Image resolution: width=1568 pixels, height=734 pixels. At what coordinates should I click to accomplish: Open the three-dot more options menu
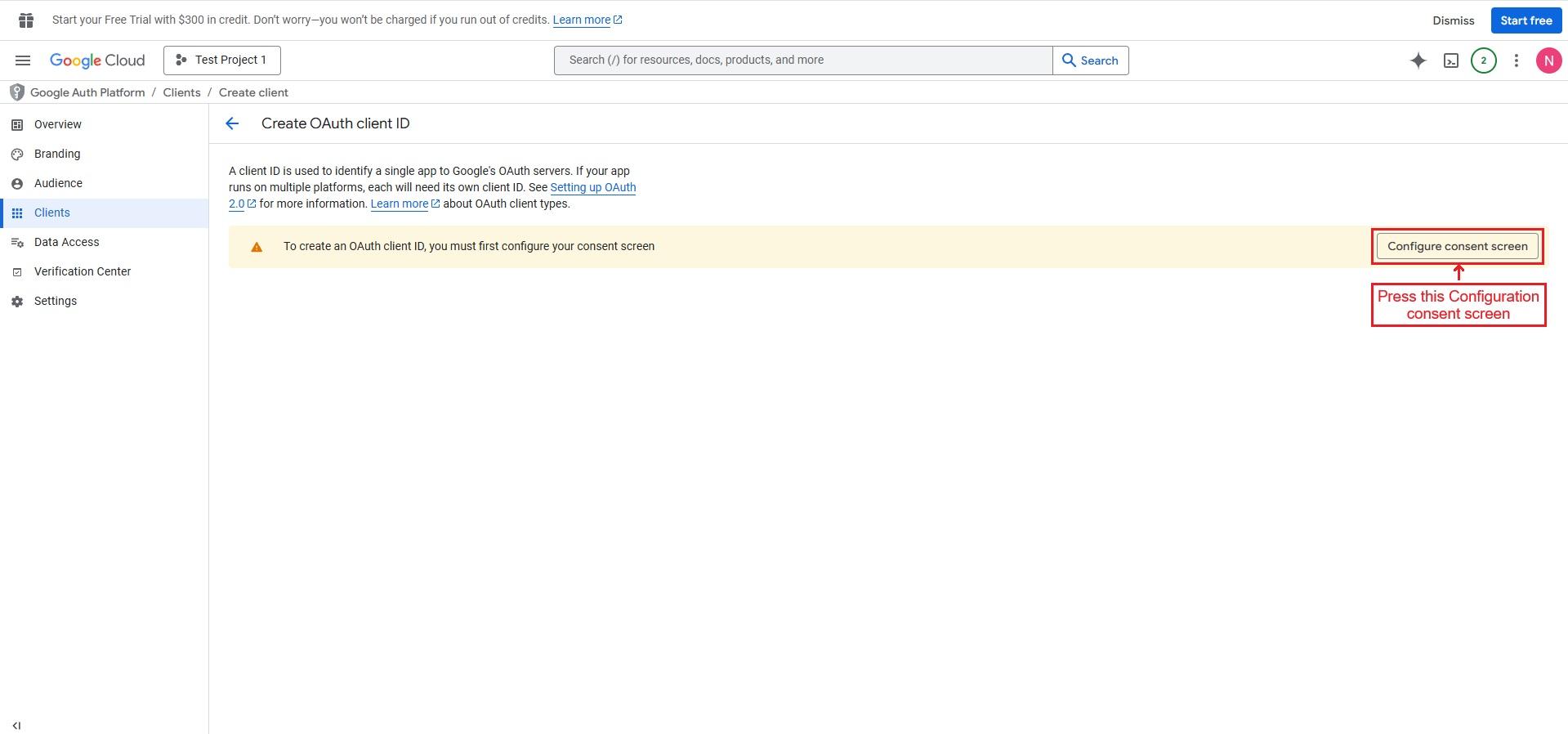point(1516,60)
